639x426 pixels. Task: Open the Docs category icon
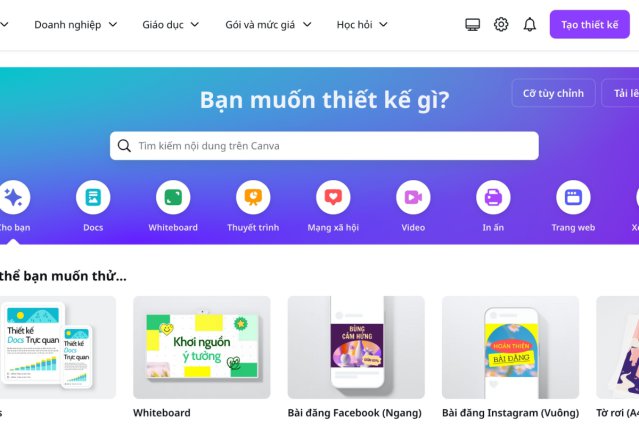point(93,197)
